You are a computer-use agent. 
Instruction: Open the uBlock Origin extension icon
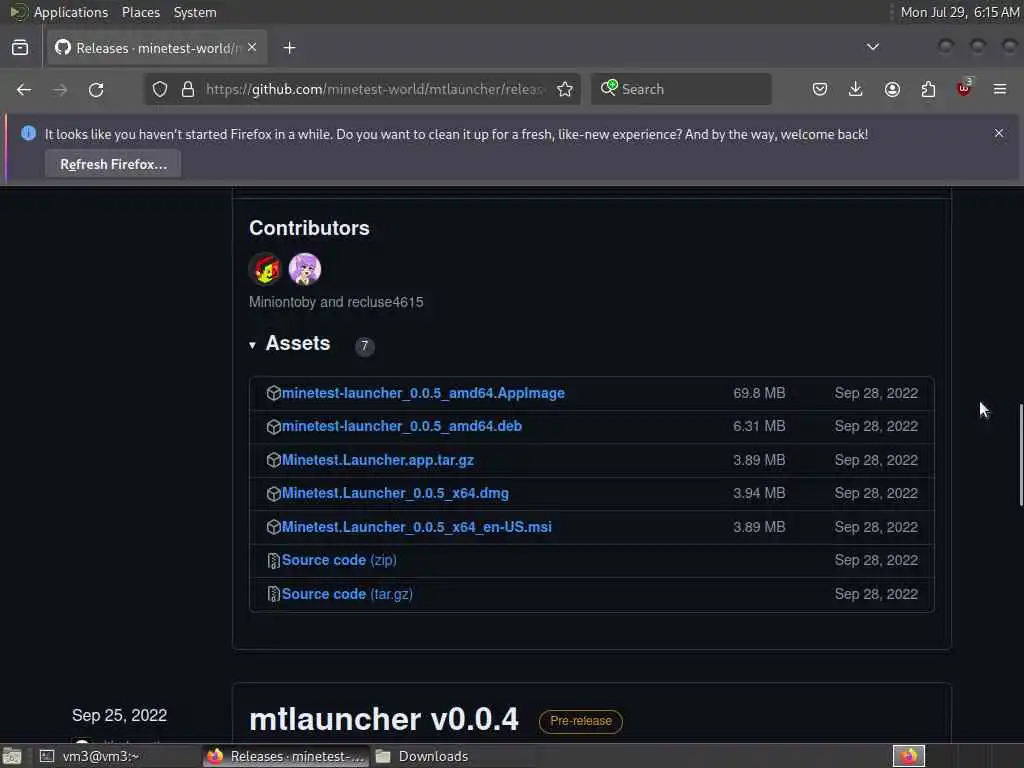coord(964,88)
